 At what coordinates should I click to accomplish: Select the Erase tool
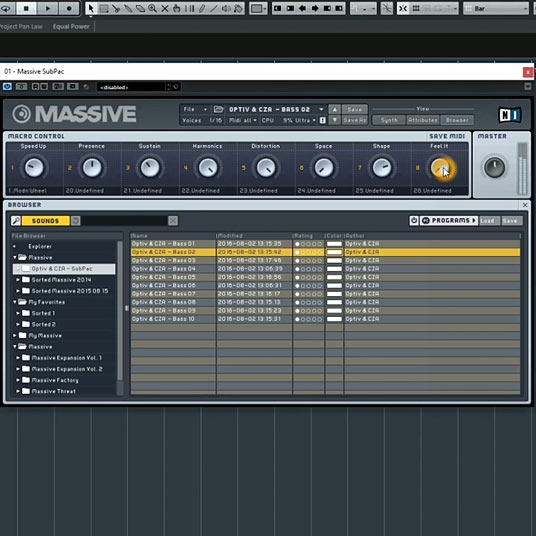point(140,9)
